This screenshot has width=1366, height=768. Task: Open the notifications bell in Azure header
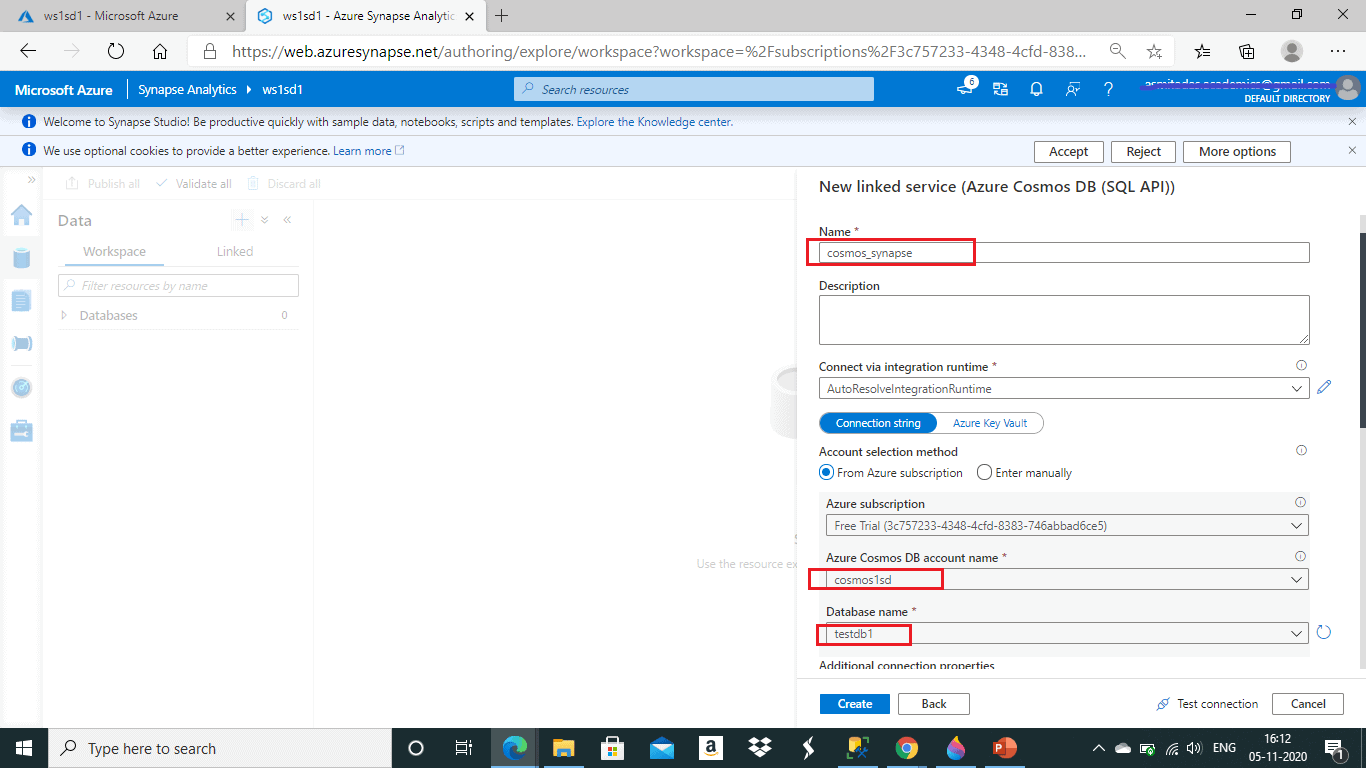click(1036, 89)
